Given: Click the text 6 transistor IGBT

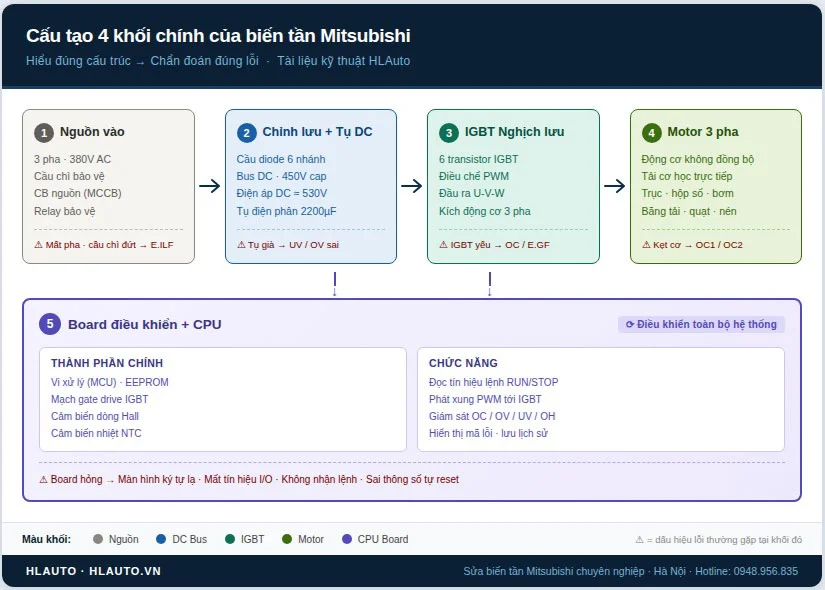Looking at the screenshot, I should tap(479, 159).
